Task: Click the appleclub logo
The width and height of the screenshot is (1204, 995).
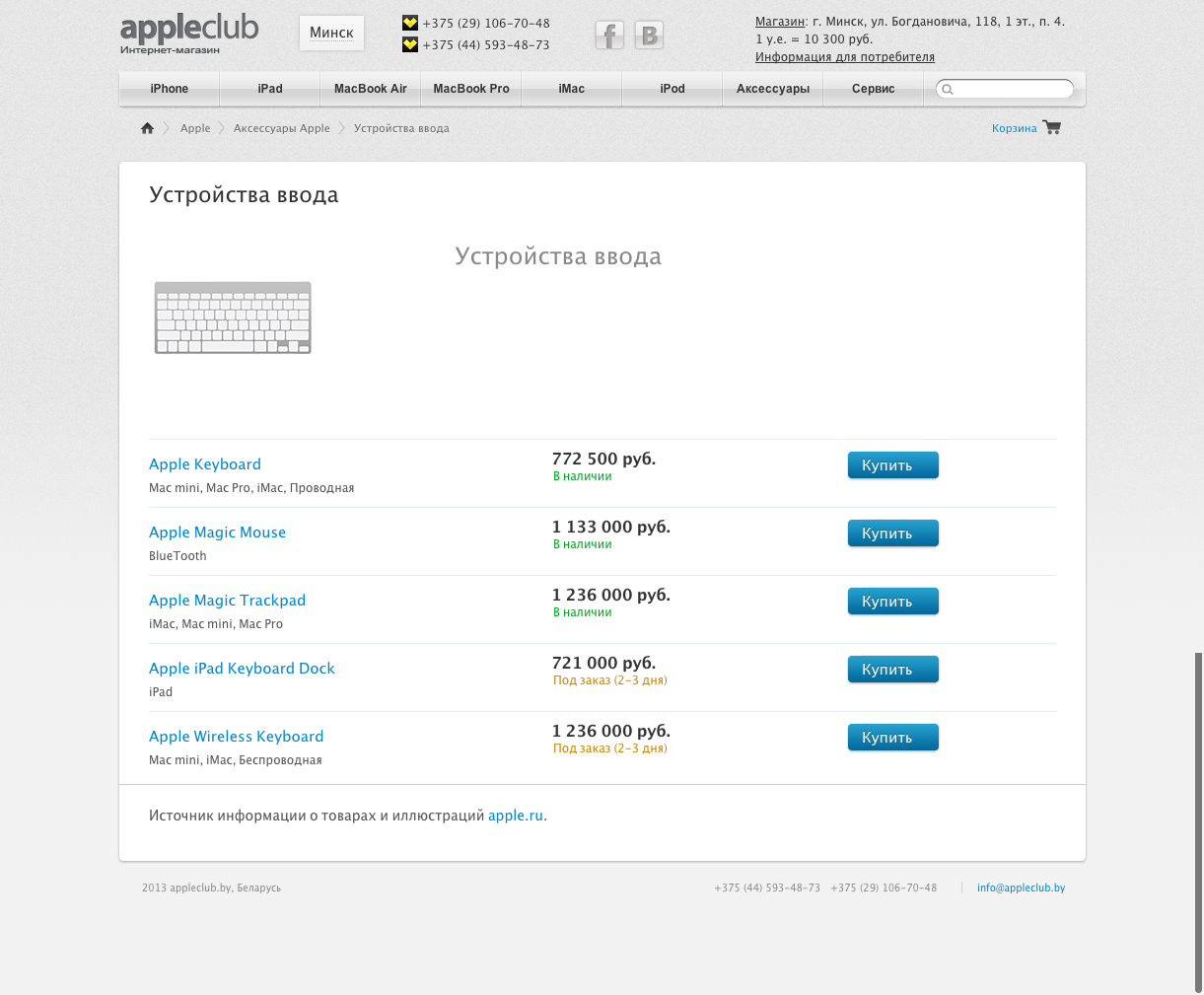Action: tap(189, 35)
